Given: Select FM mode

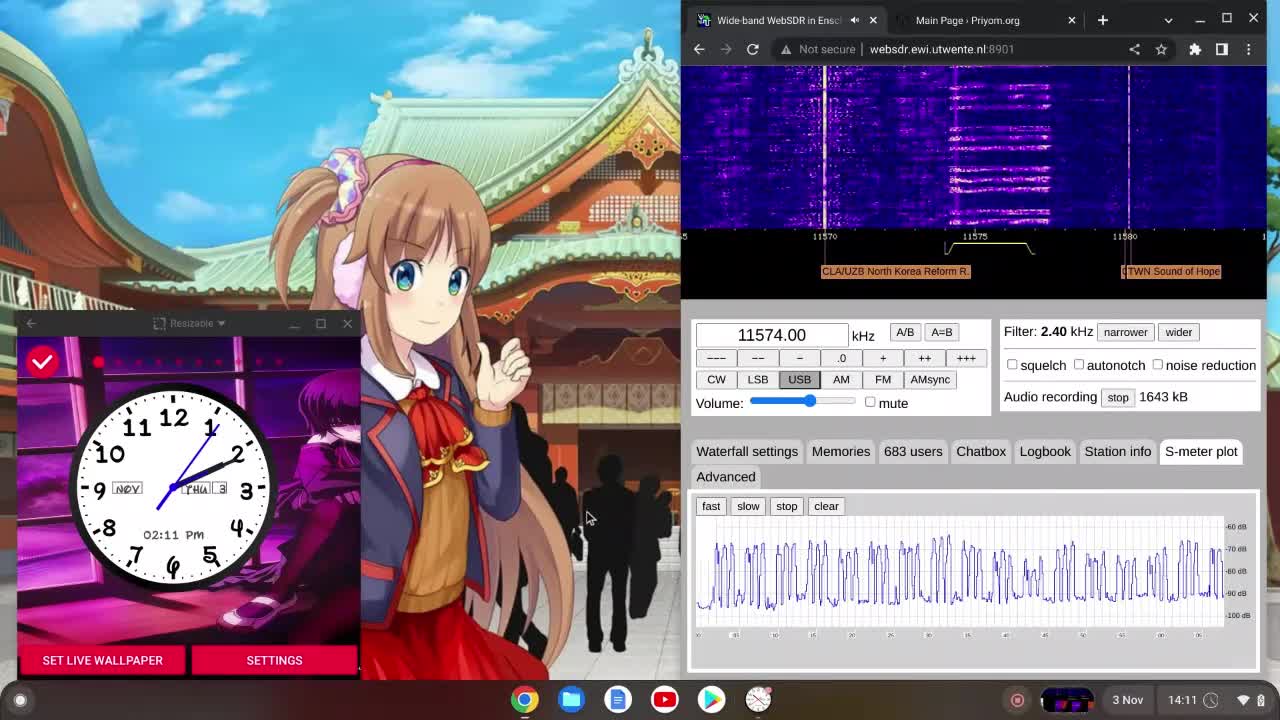Looking at the screenshot, I should point(883,379).
